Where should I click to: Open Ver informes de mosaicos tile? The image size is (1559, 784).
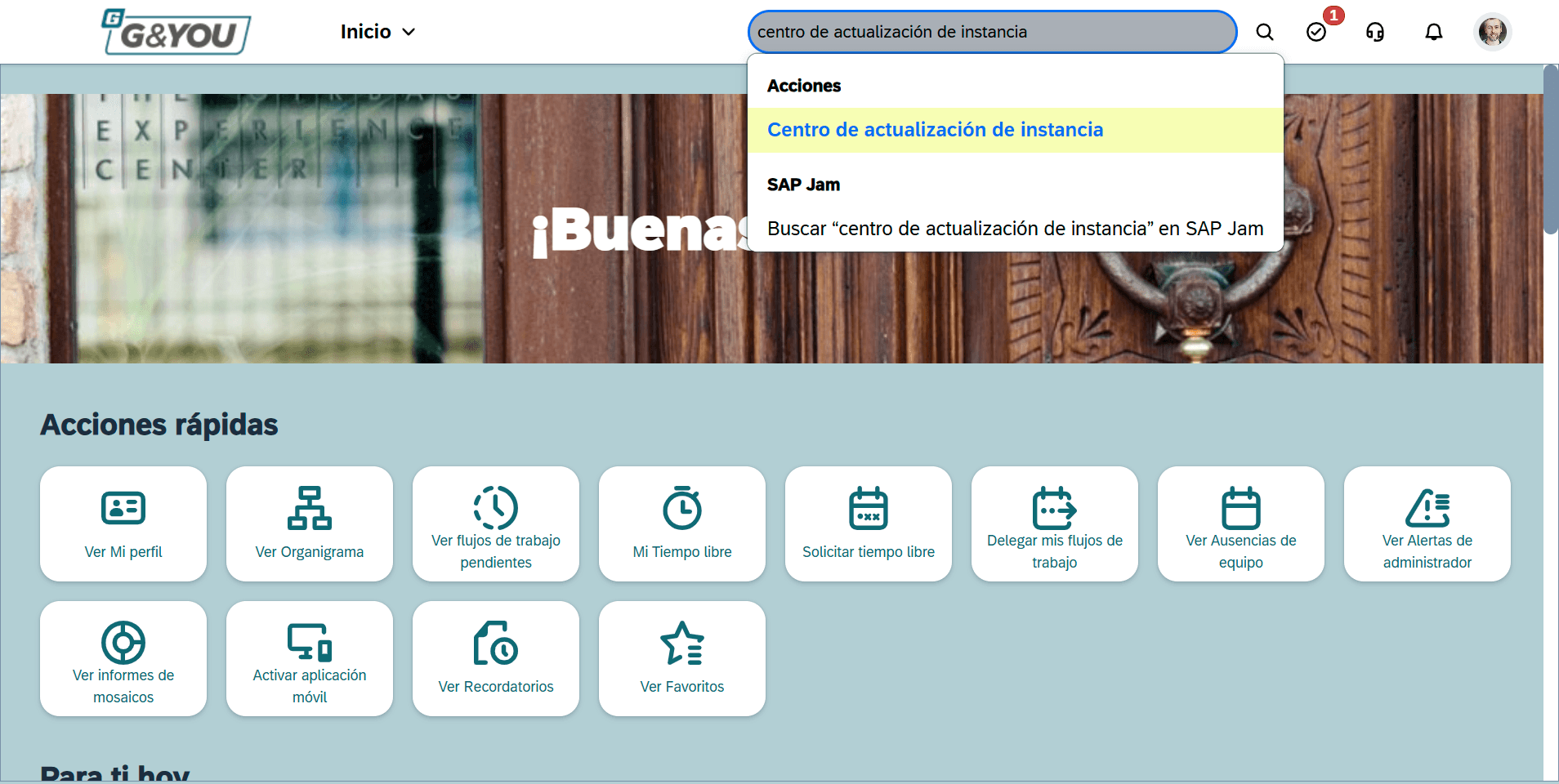coord(123,658)
